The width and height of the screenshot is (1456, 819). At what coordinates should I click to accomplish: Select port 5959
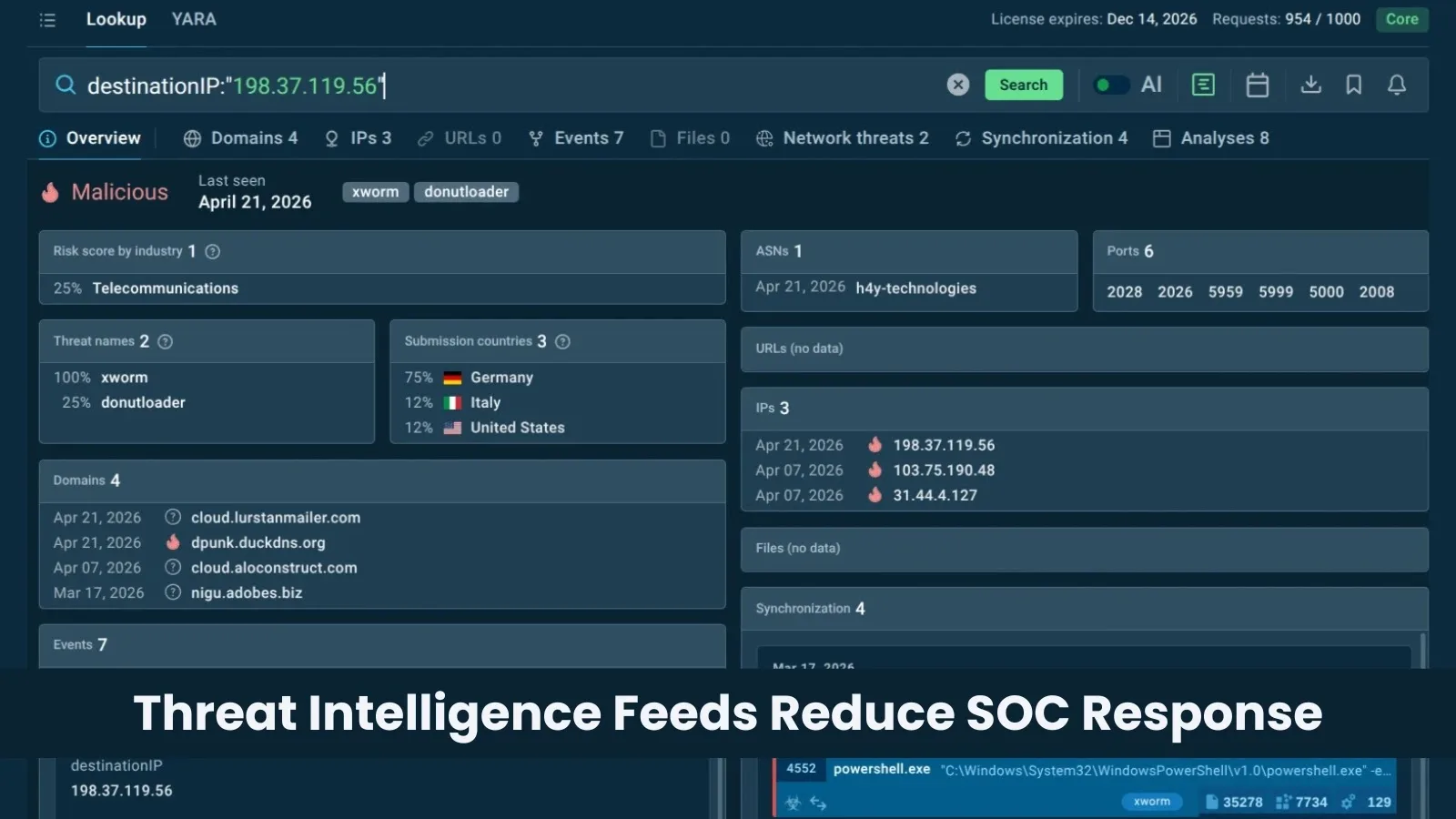pos(1225,292)
